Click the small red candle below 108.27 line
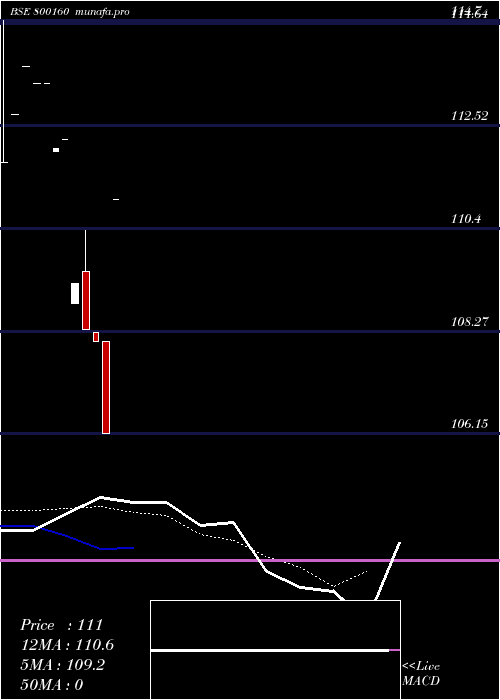Image resolution: width=500 pixels, height=700 pixels. coord(96,337)
